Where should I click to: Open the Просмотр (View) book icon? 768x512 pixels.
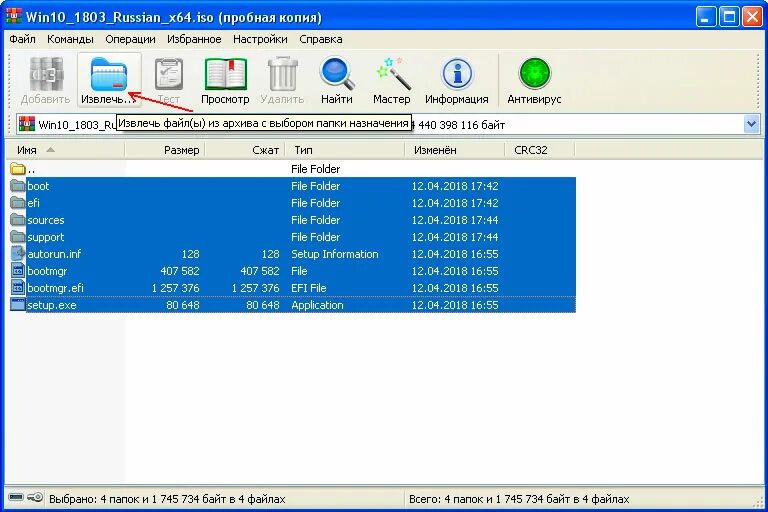point(225,74)
